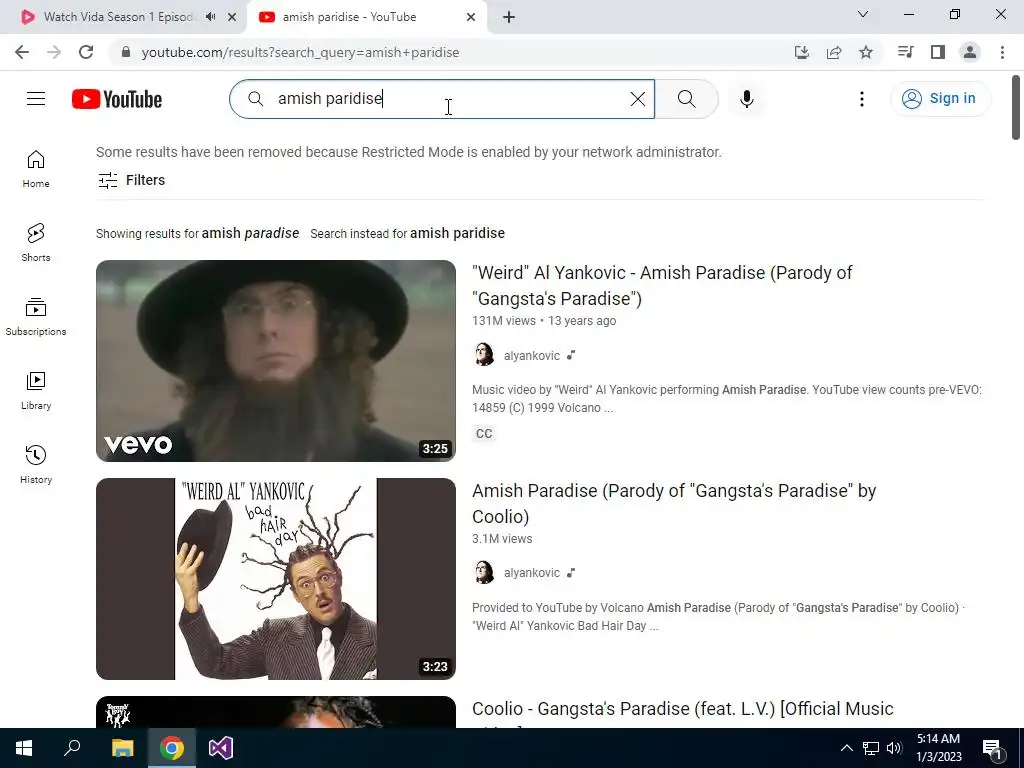The width and height of the screenshot is (1024, 768).
Task: Bookmark this page with star
Action: [x=866, y=52]
